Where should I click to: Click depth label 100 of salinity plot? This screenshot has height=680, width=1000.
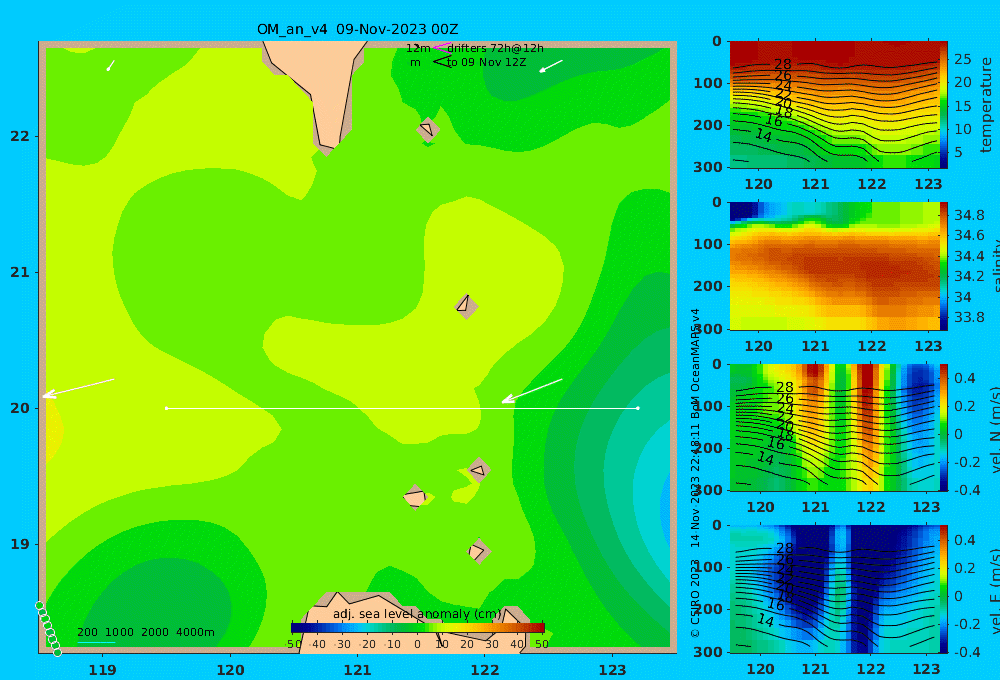[x=708, y=244]
